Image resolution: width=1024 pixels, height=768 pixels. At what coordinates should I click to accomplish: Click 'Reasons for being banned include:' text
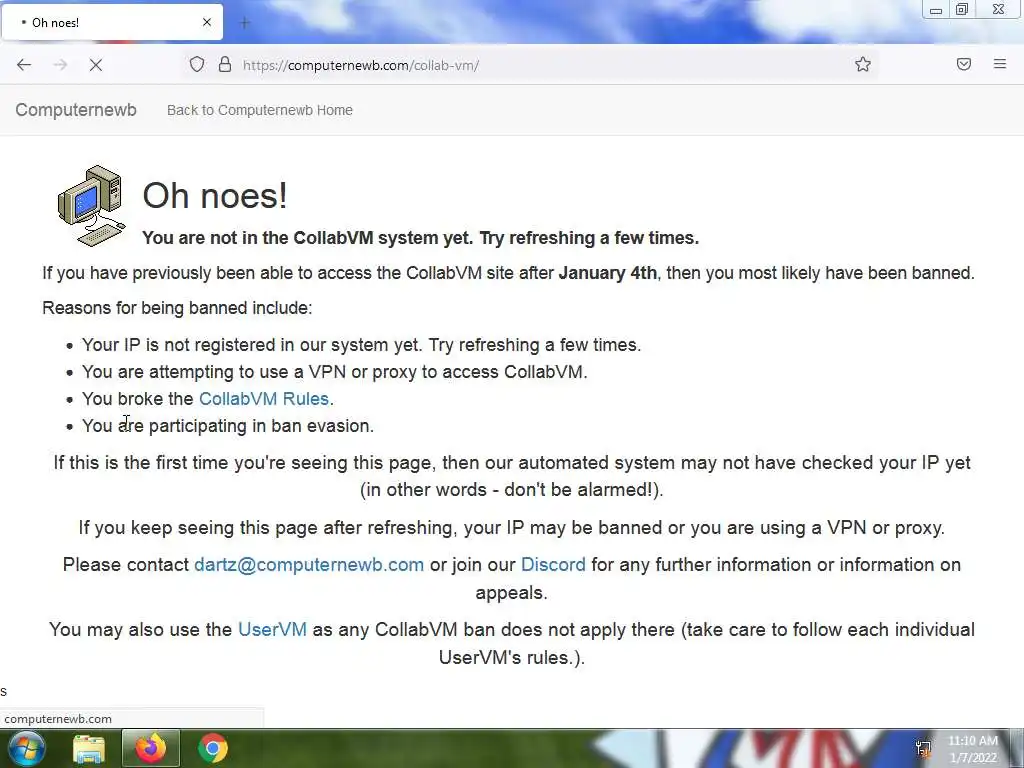pyautogui.click(x=177, y=308)
